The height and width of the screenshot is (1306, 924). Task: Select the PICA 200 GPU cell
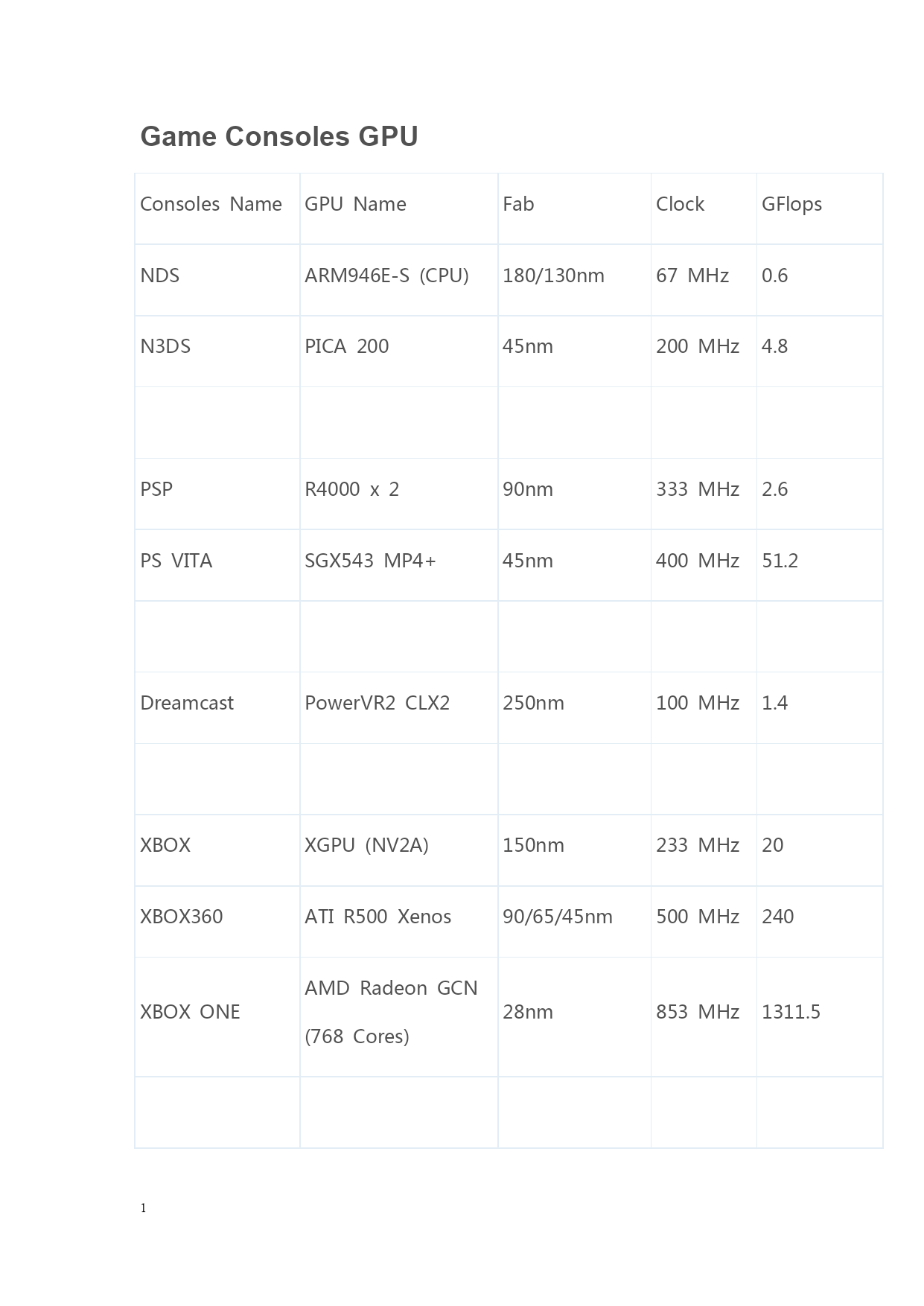tap(399, 351)
